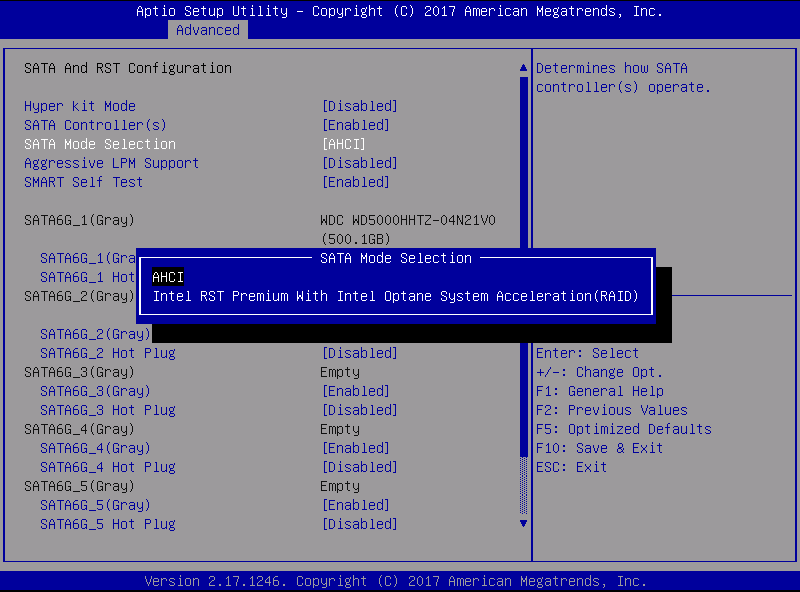Click the scroll up arrow

[523, 67]
